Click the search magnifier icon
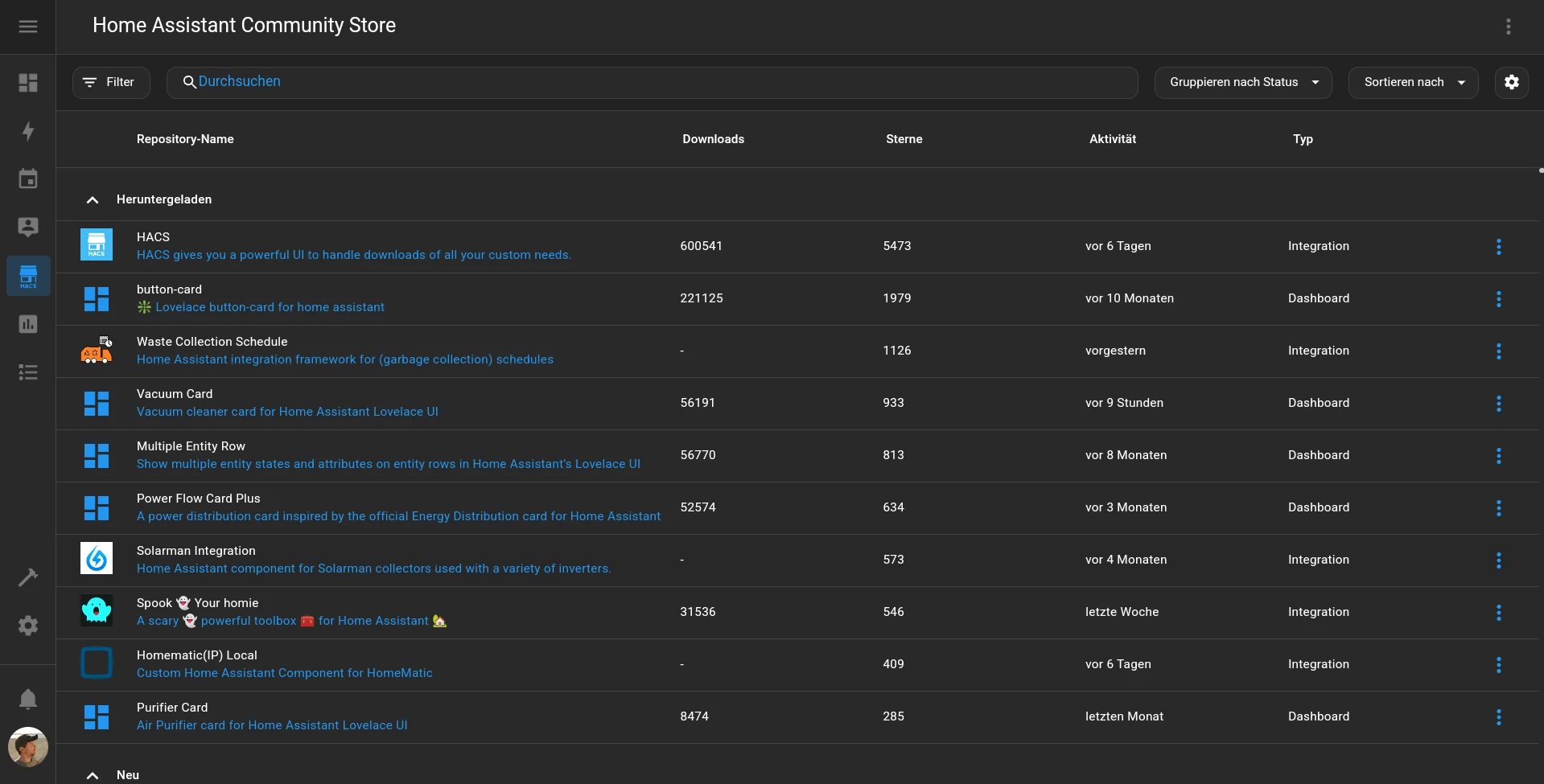The height and width of the screenshot is (784, 1544). (189, 82)
